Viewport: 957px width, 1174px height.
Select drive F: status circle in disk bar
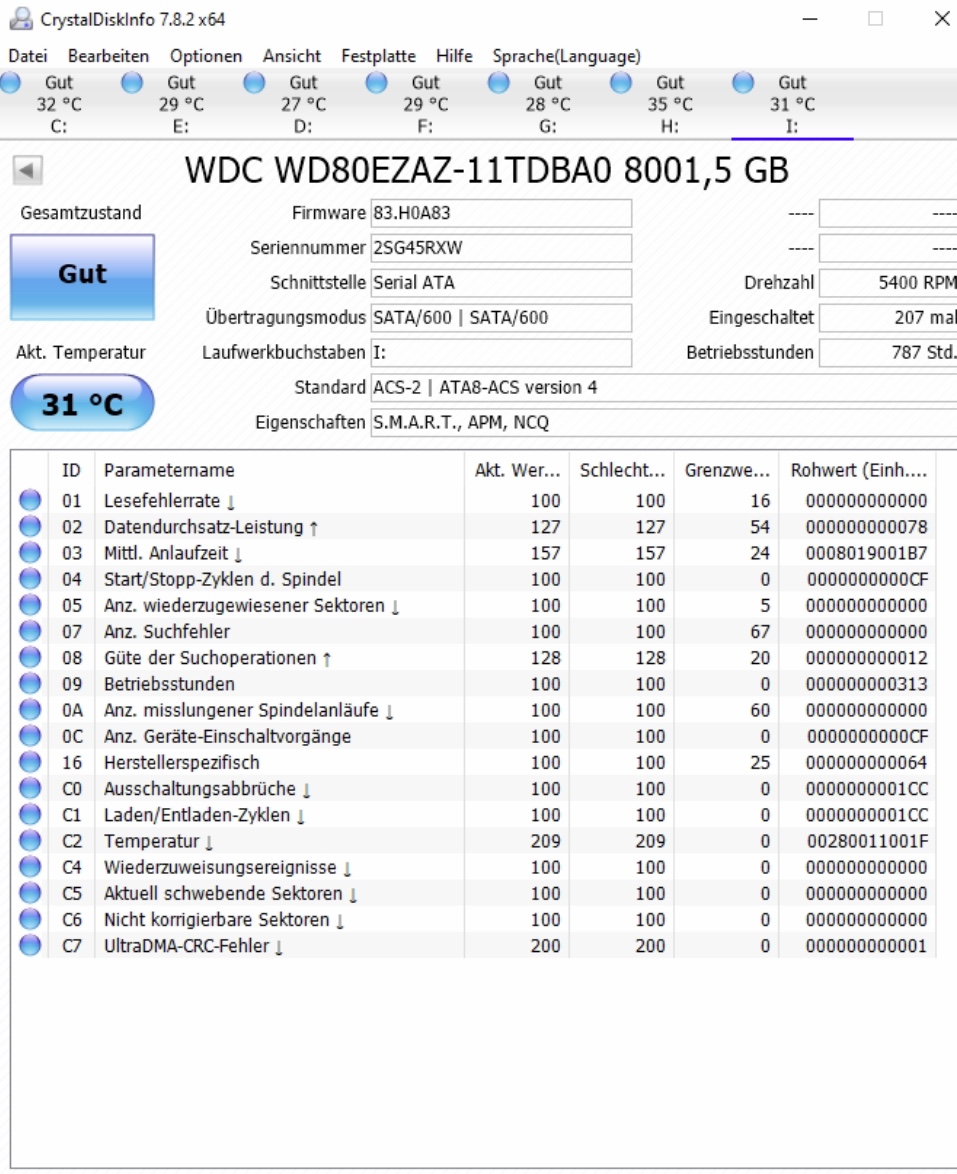coord(376,82)
